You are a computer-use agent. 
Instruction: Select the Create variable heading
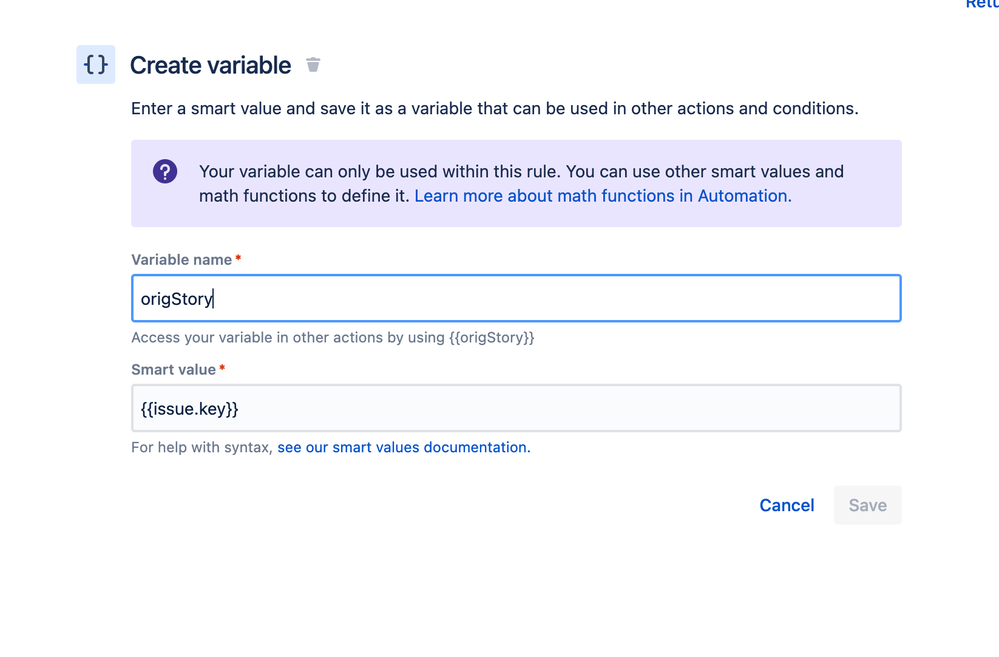[210, 65]
